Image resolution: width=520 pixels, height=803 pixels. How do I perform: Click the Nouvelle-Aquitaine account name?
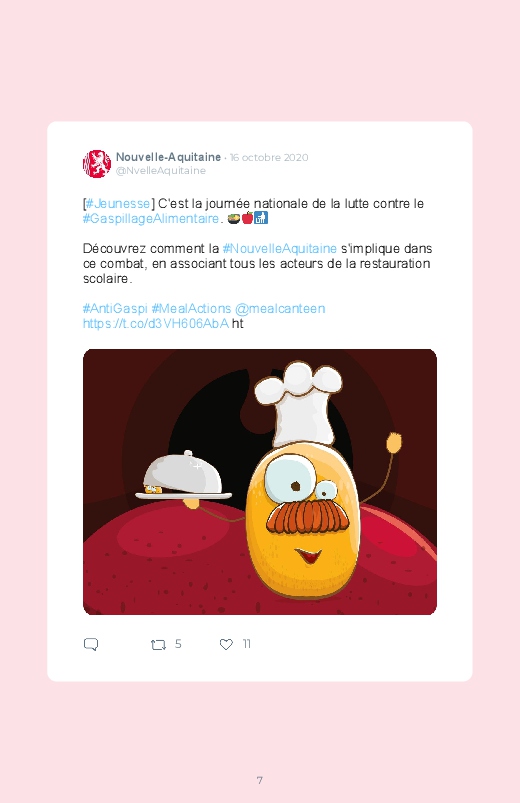pyautogui.click(x=168, y=157)
